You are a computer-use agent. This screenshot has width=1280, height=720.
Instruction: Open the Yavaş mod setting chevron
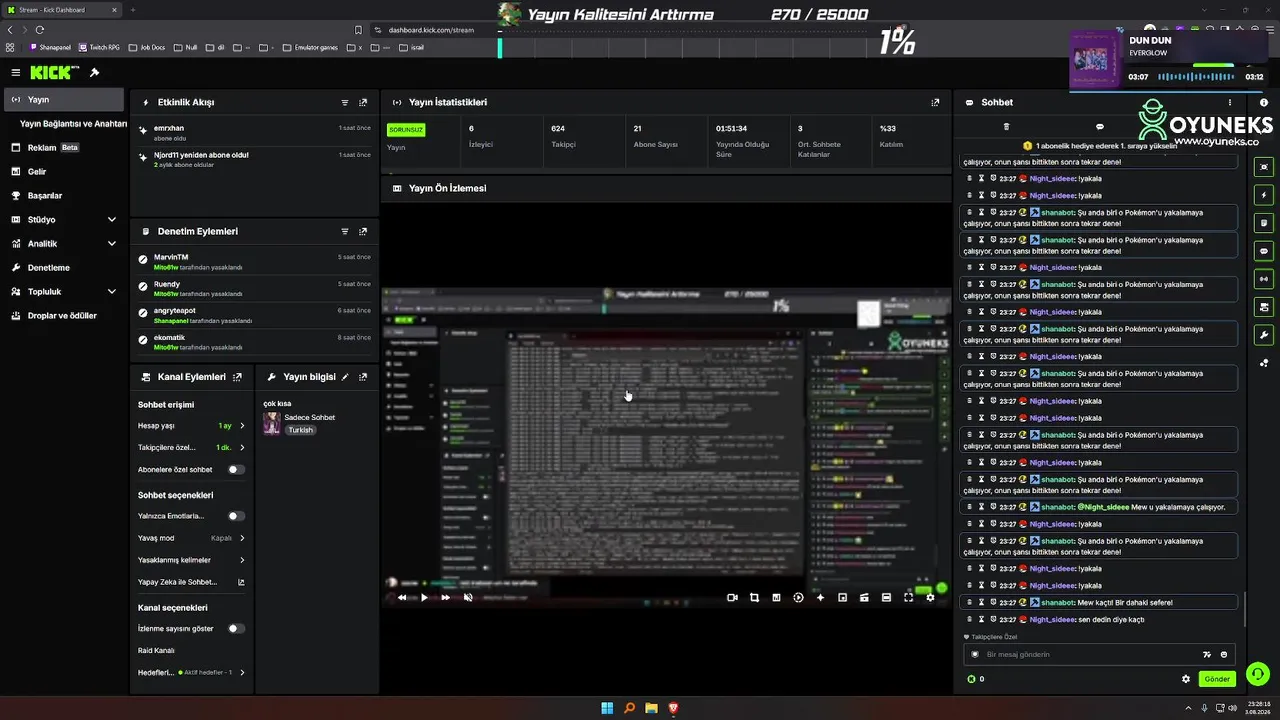242,538
